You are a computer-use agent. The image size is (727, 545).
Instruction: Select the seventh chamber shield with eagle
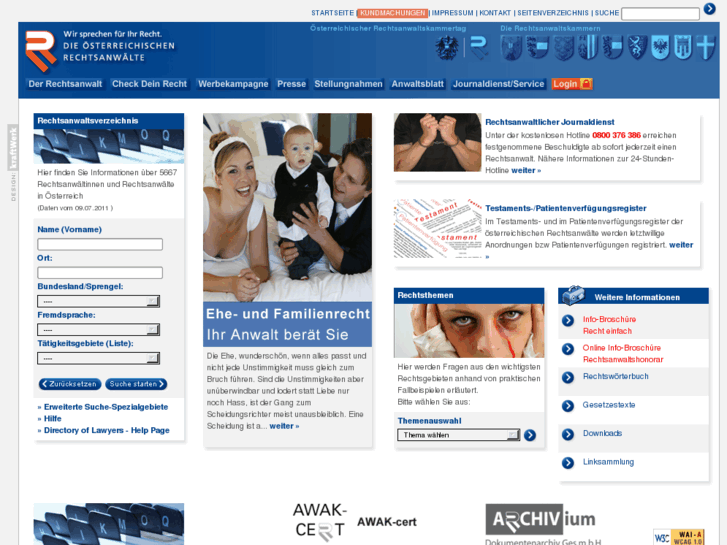click(660, 48)
